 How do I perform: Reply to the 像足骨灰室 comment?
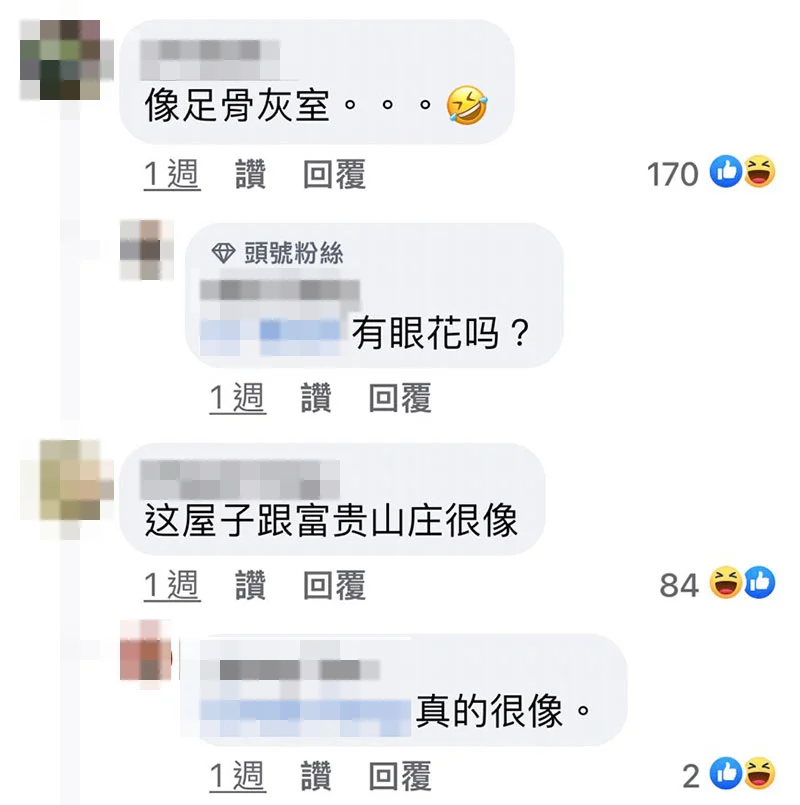click(x=334, y=174)
